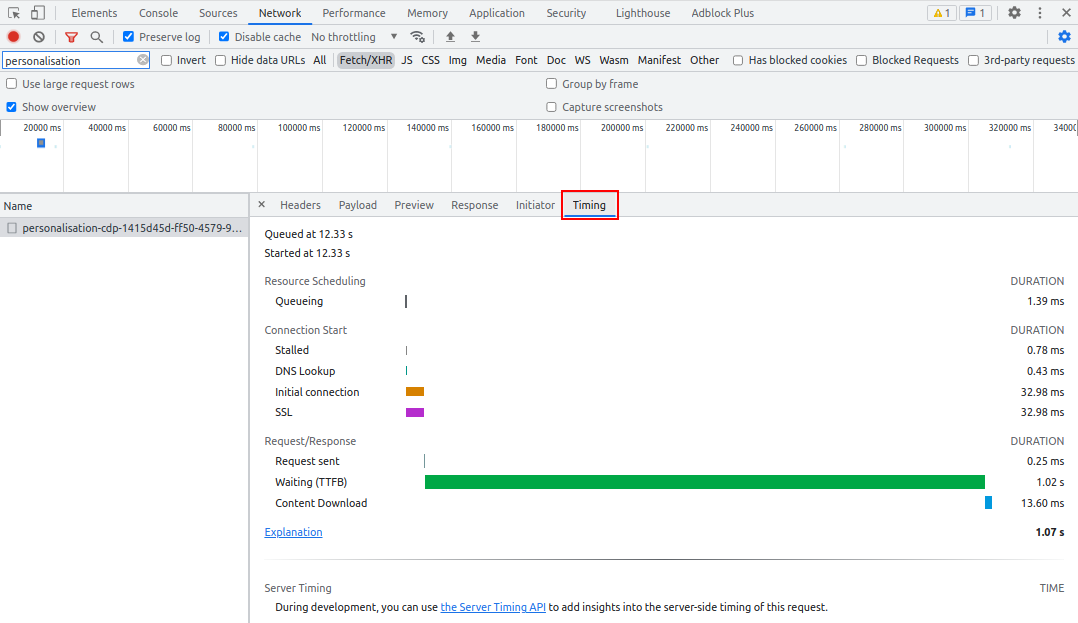Open the Sources panel tab

pyautogui.click(x=218, y=13)
